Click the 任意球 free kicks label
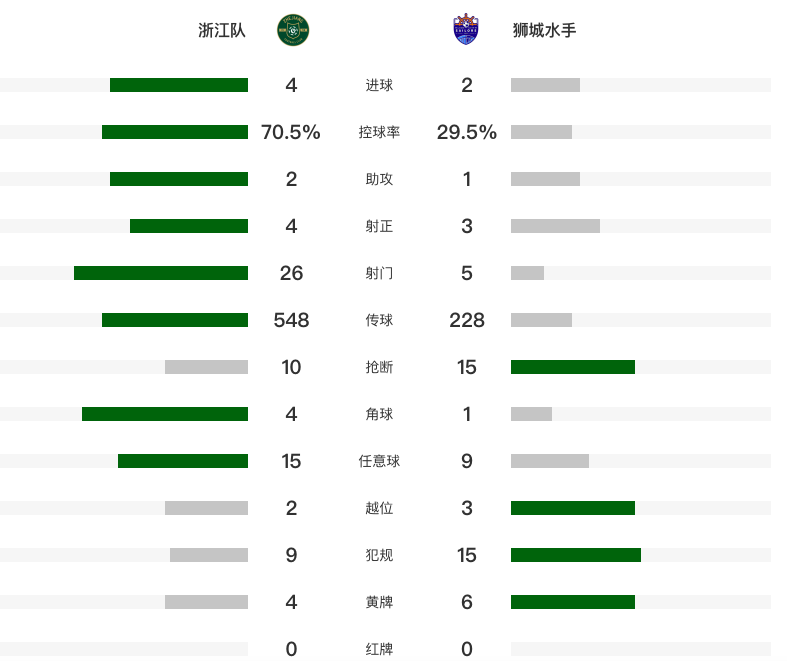787x661 pixels. click(379, 461)
